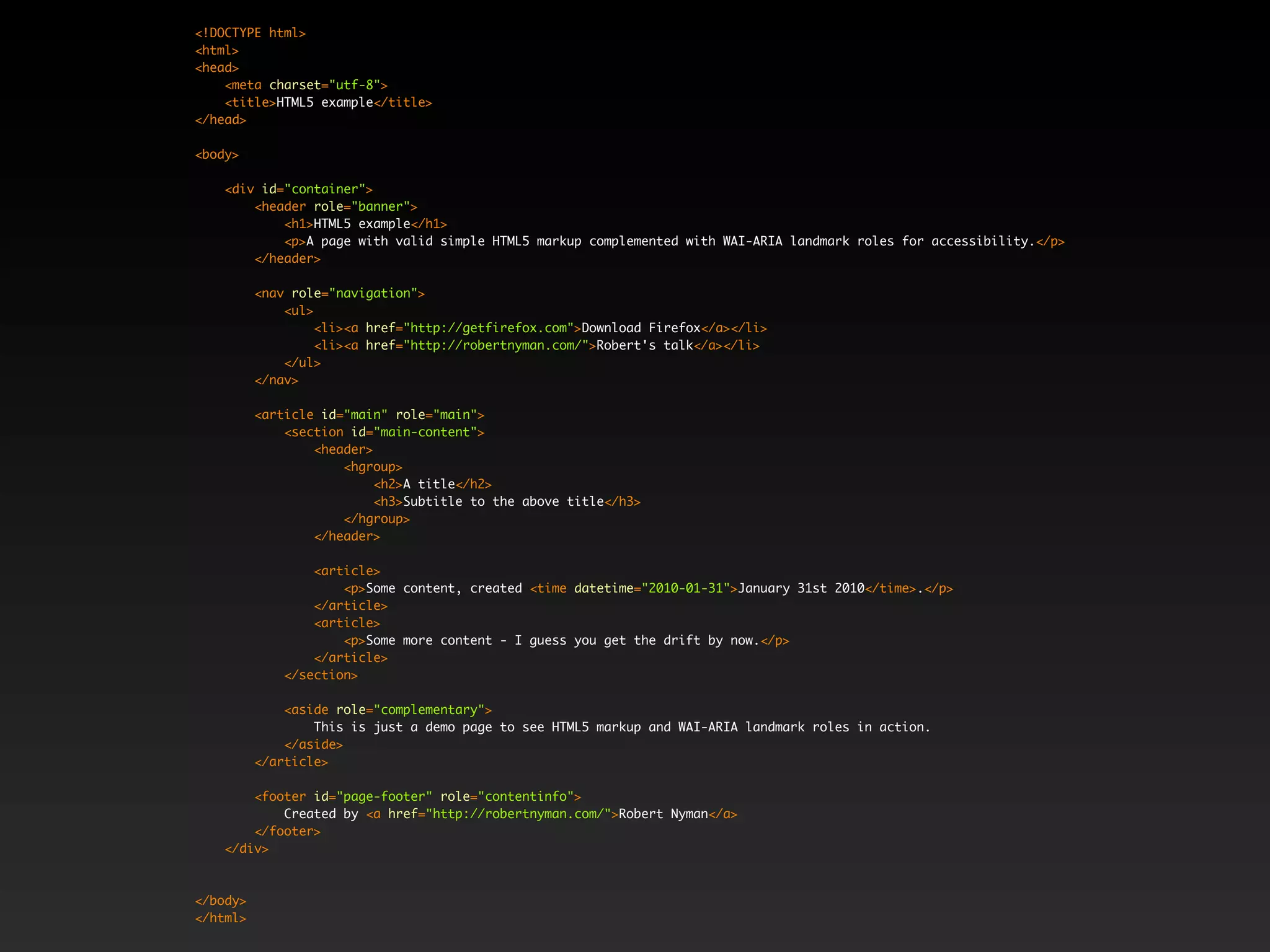Click the aside role="complementary" line
Image resolution: width=1270 pixels, height=952 pixels.
pyautogui.click(x=388, y=710)
